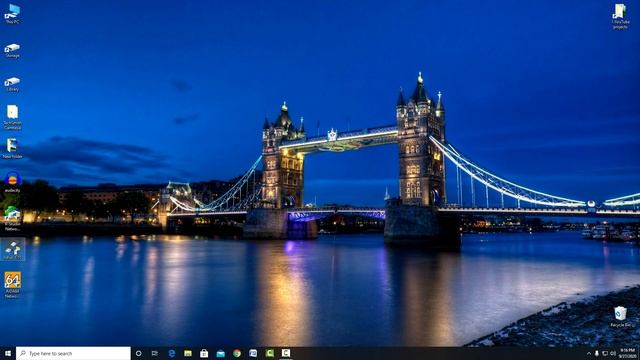Open Cortana from the taskbar circle
Image resolution: width=640 pixels, height=360 pixels.
[x=138, y=353]
